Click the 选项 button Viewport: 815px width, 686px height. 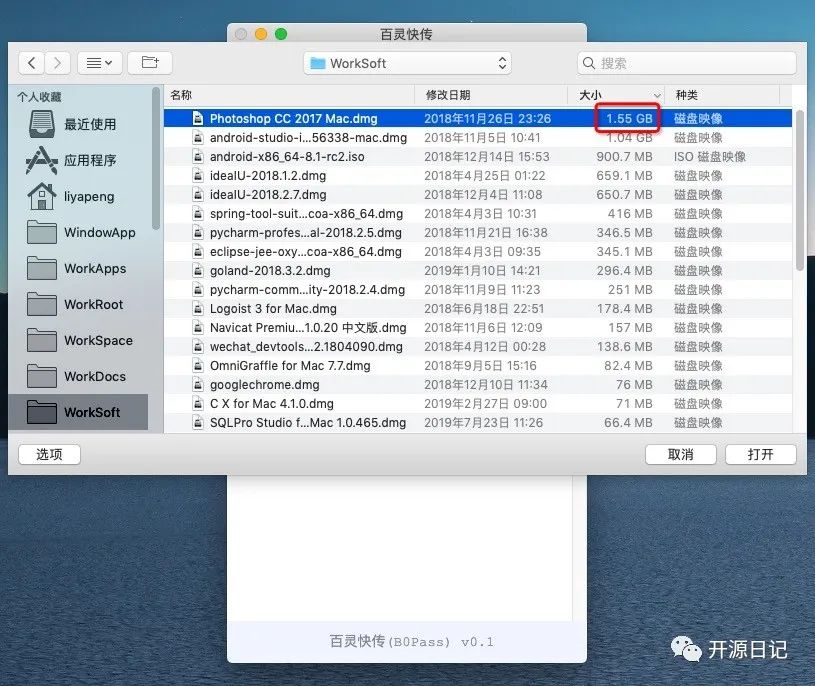click(48, 454)
